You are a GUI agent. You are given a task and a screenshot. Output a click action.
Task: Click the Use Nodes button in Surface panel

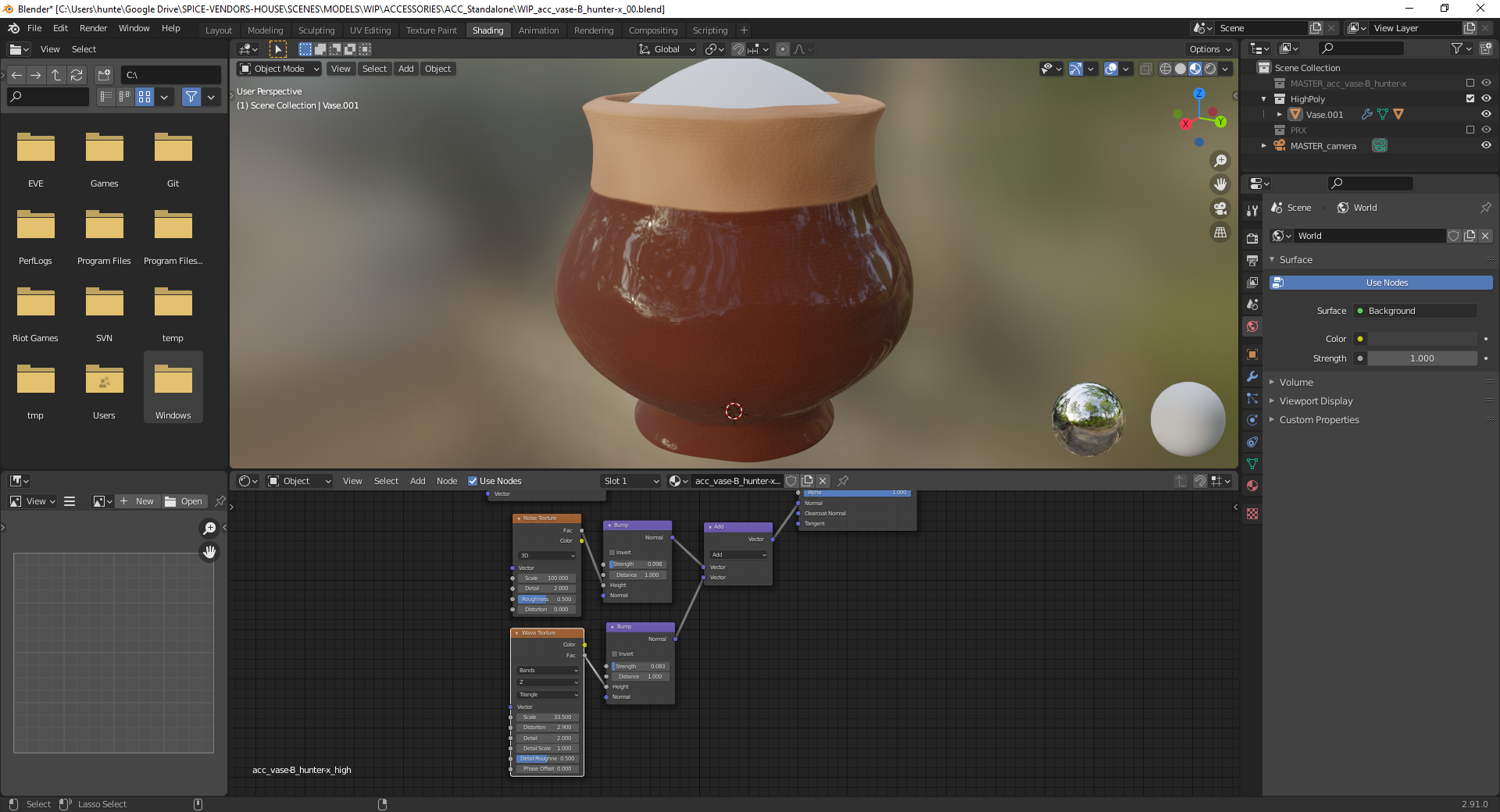pyautogui.click(x=1386, y=283)
